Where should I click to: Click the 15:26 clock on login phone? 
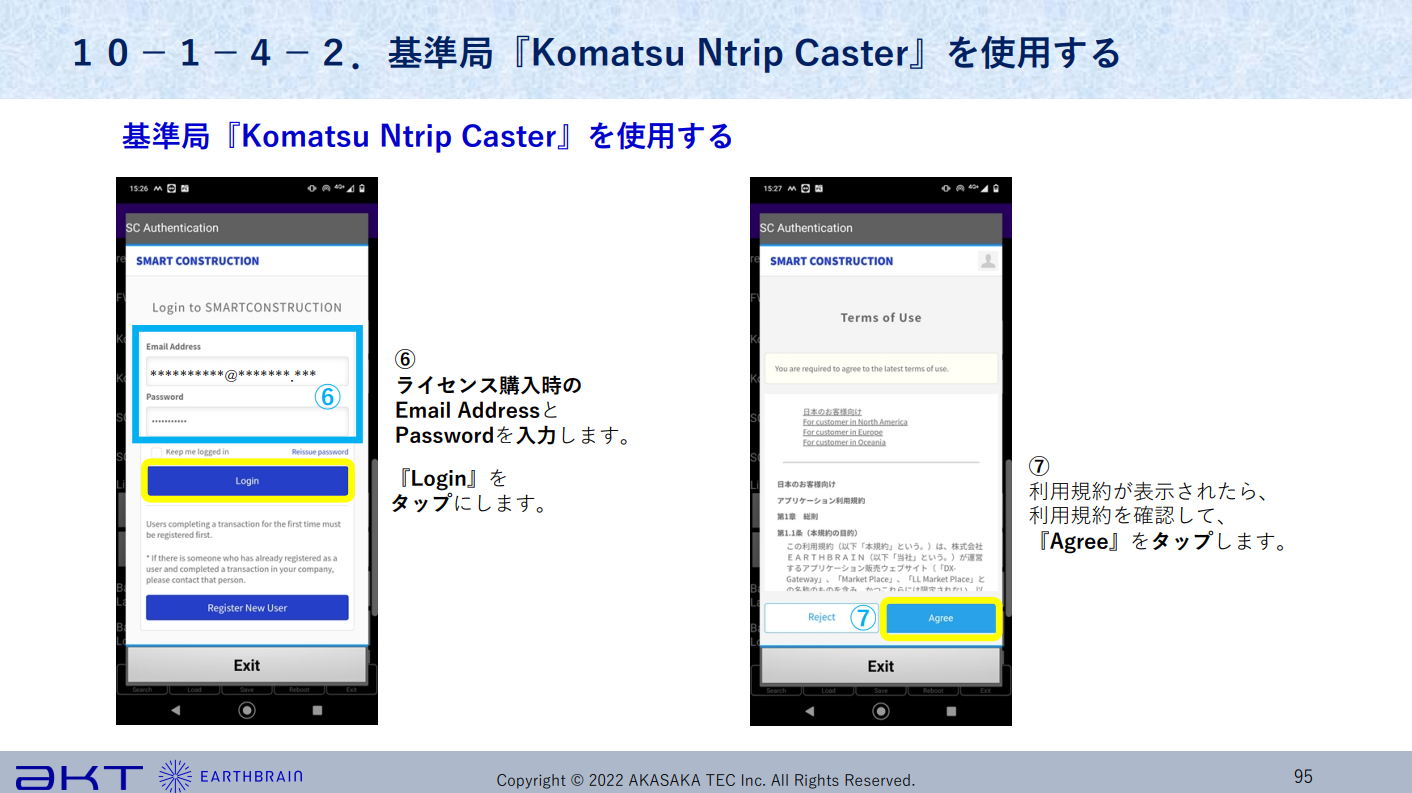[x=139, y=188]
